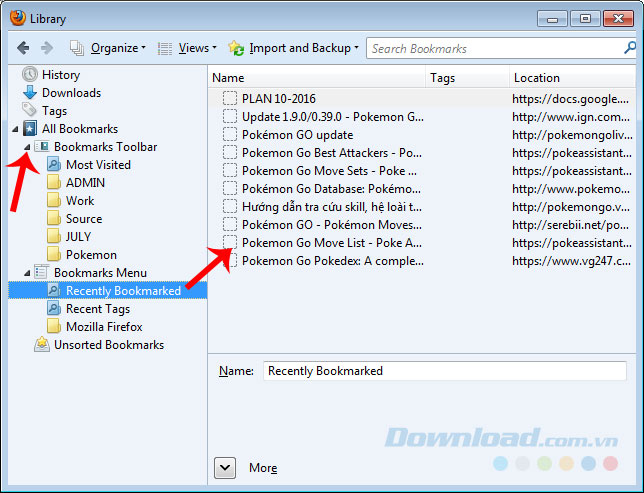Click the Recent Tags query icon

click(54, 309)
